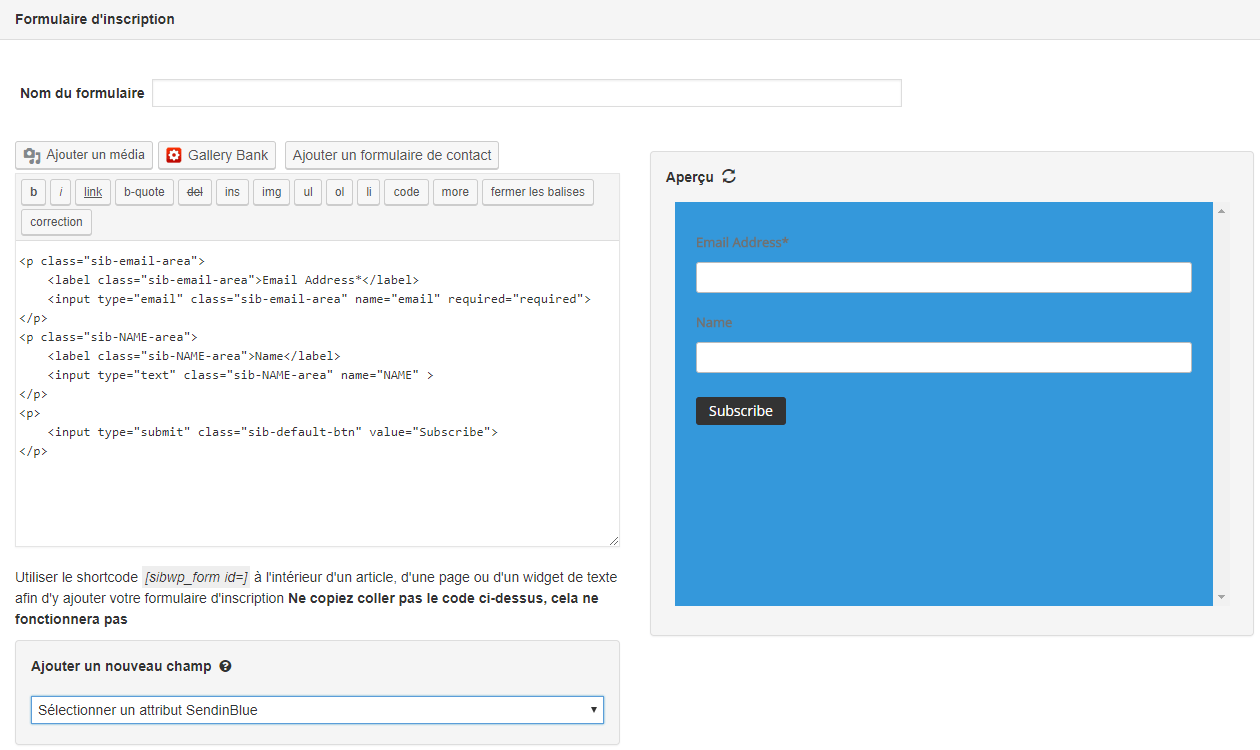This screenshot has width=1260, height=750.
Task: Insert a b-quote tag
Action: coord(144,192)
